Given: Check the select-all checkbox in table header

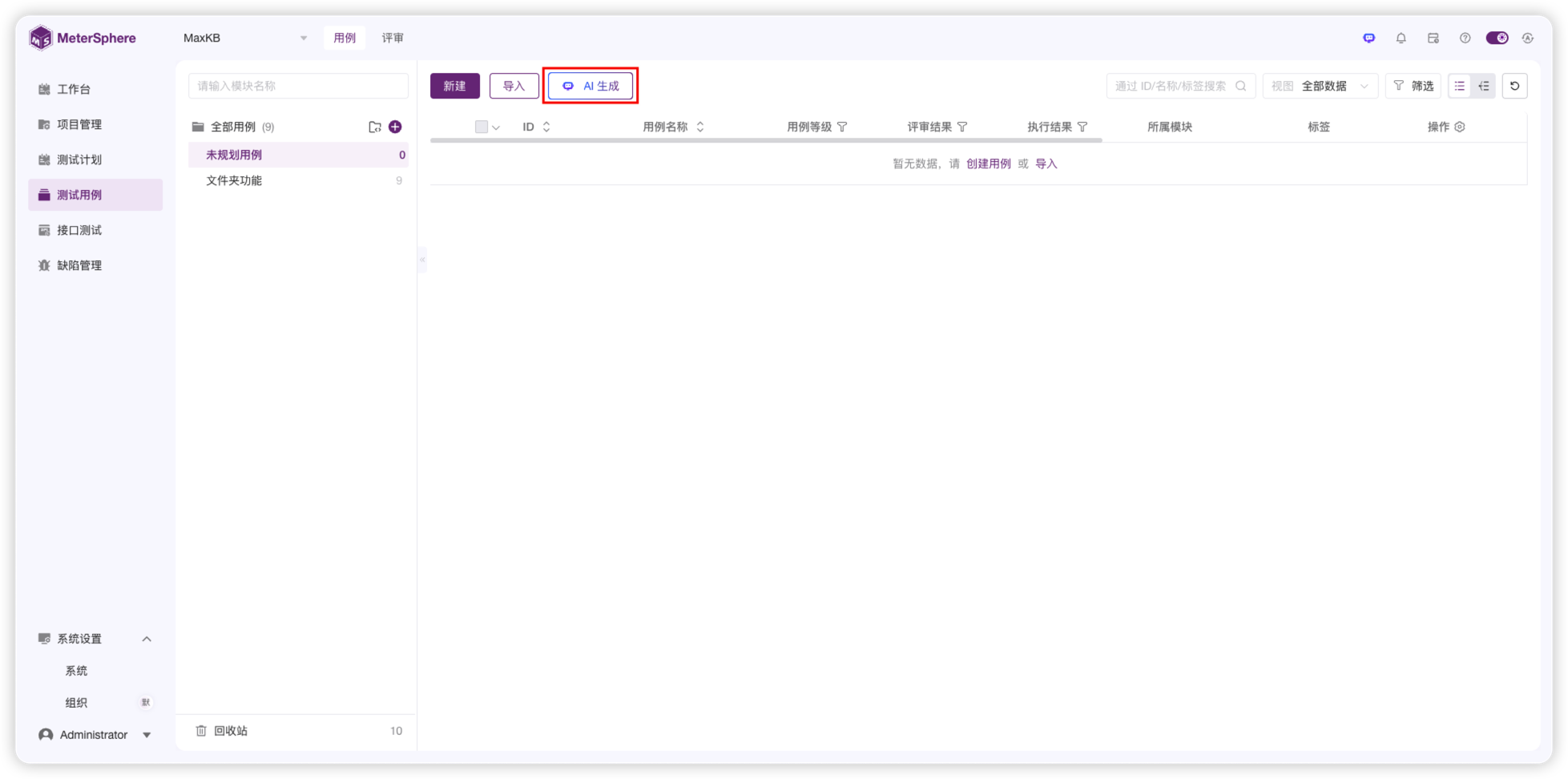Looking at the screenshot, I should coord(481,127).
